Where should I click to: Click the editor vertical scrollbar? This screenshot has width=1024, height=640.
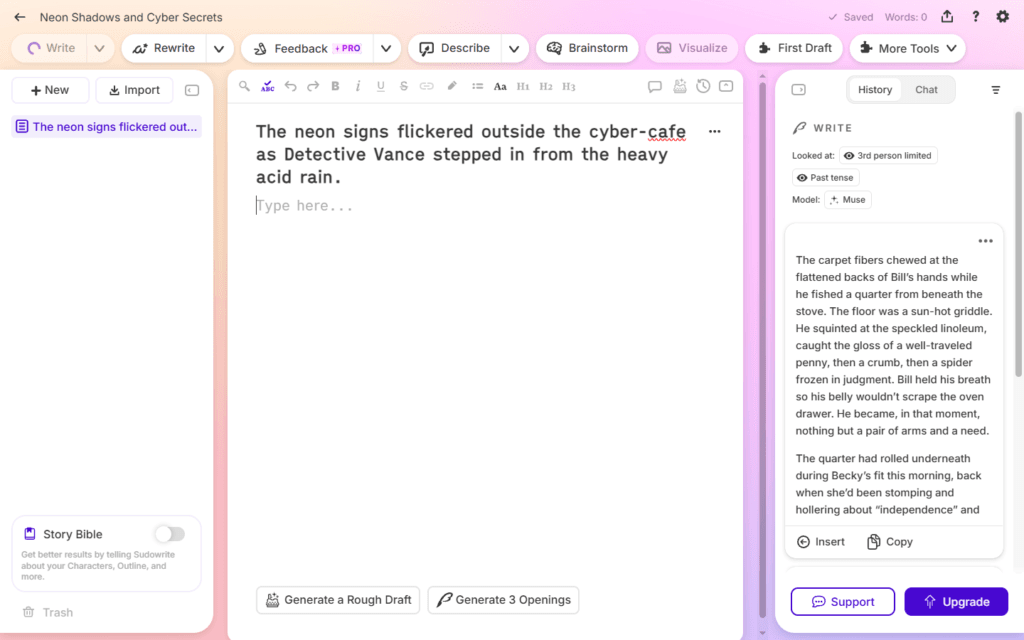762,349
